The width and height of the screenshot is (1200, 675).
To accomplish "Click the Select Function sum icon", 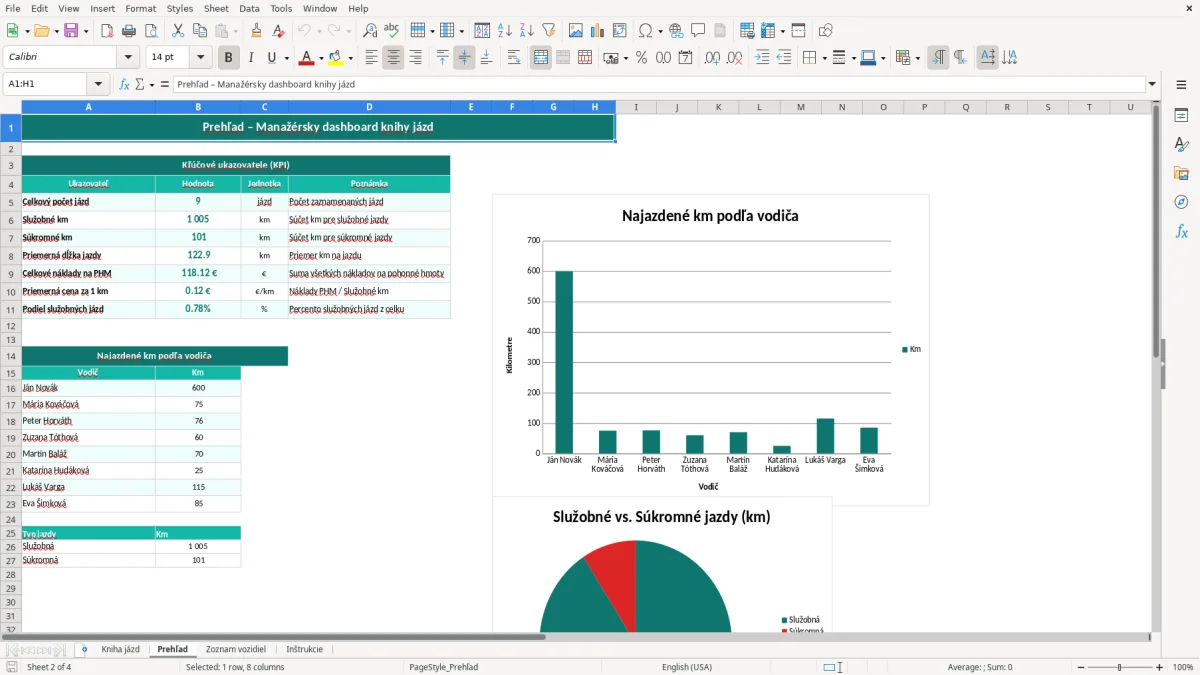I will coord(140,84).
